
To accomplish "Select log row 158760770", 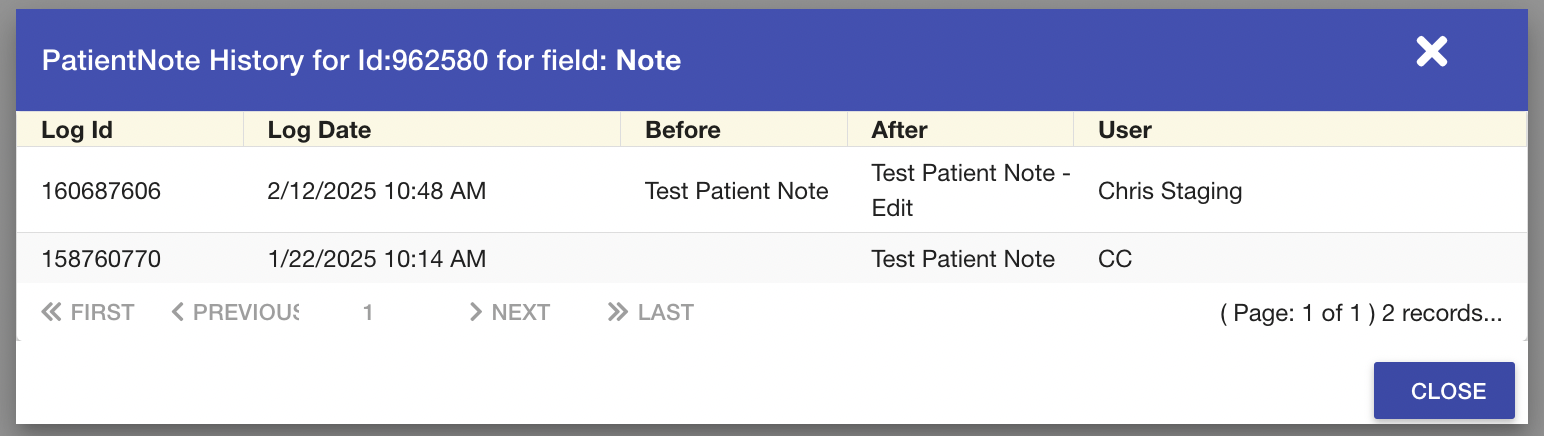I will coord(101,260).
